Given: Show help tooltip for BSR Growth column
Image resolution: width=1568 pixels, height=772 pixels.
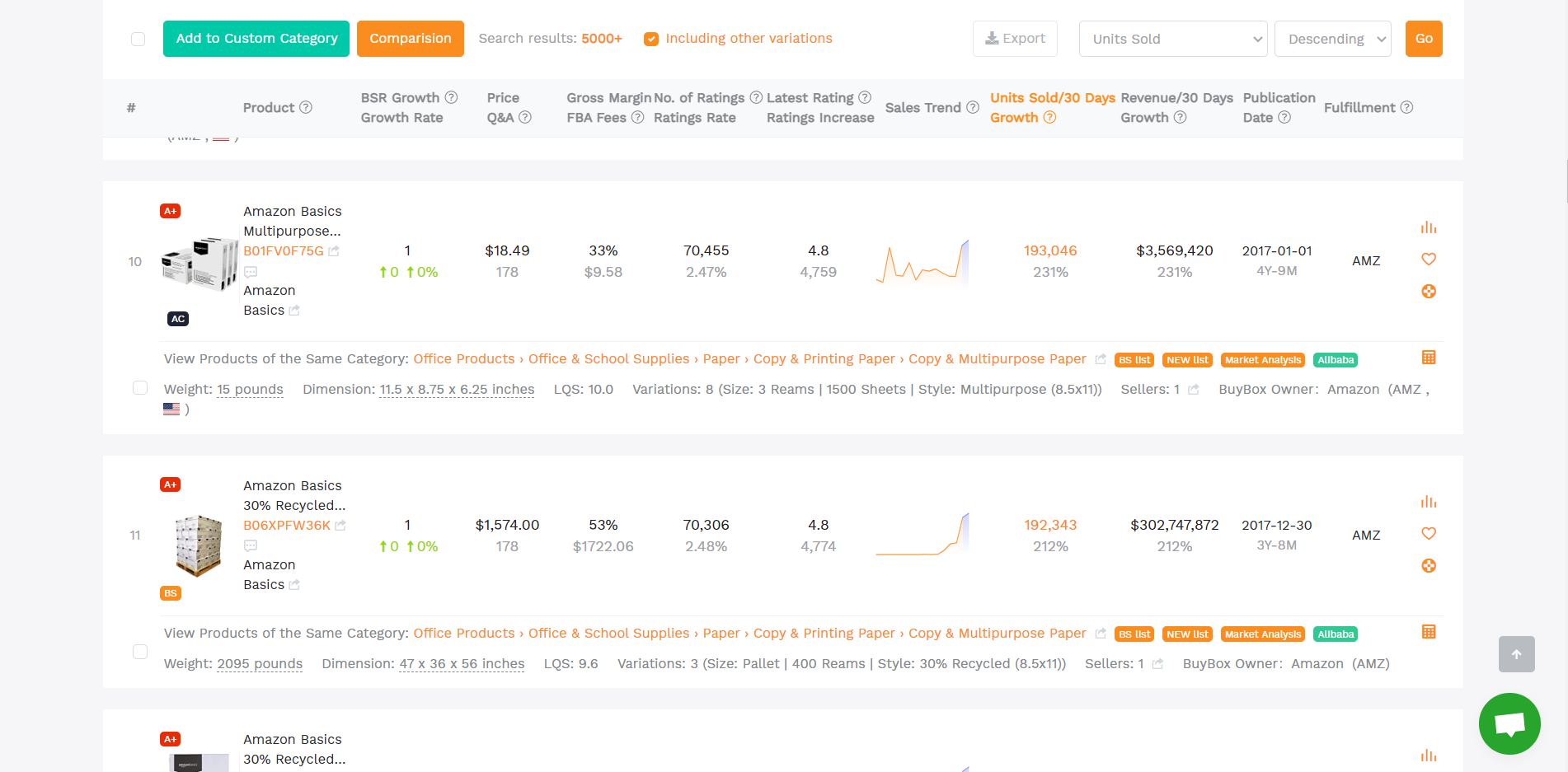Looking at the screenshot, I should point(451,97).
